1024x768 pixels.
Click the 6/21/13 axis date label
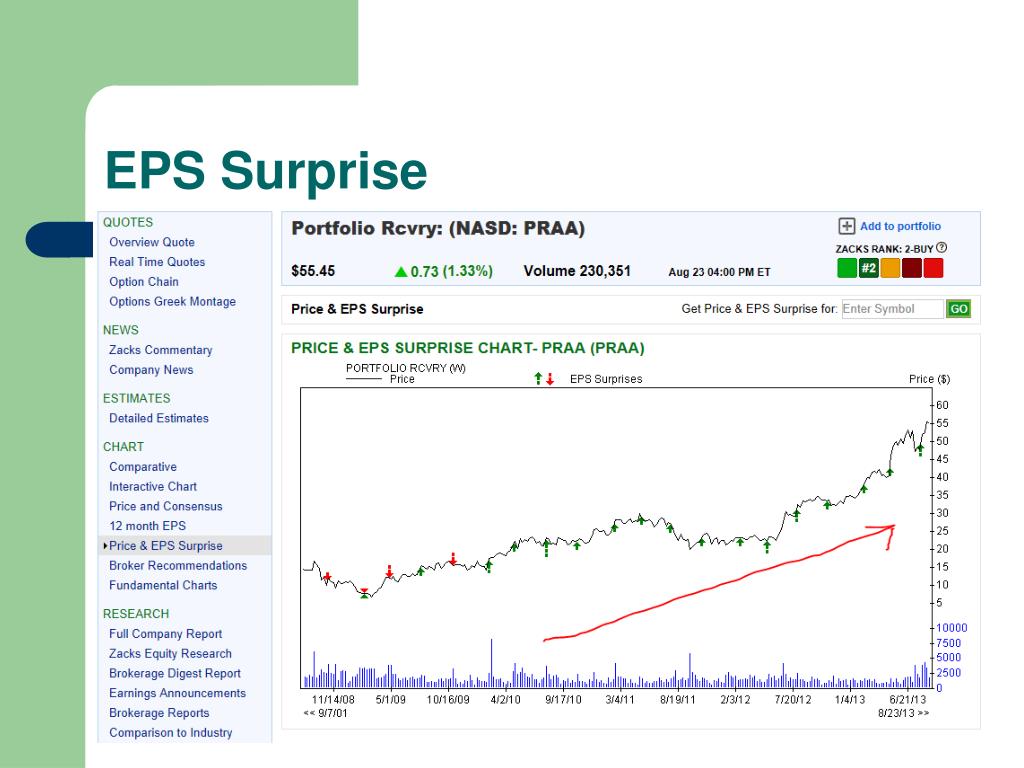908,699
